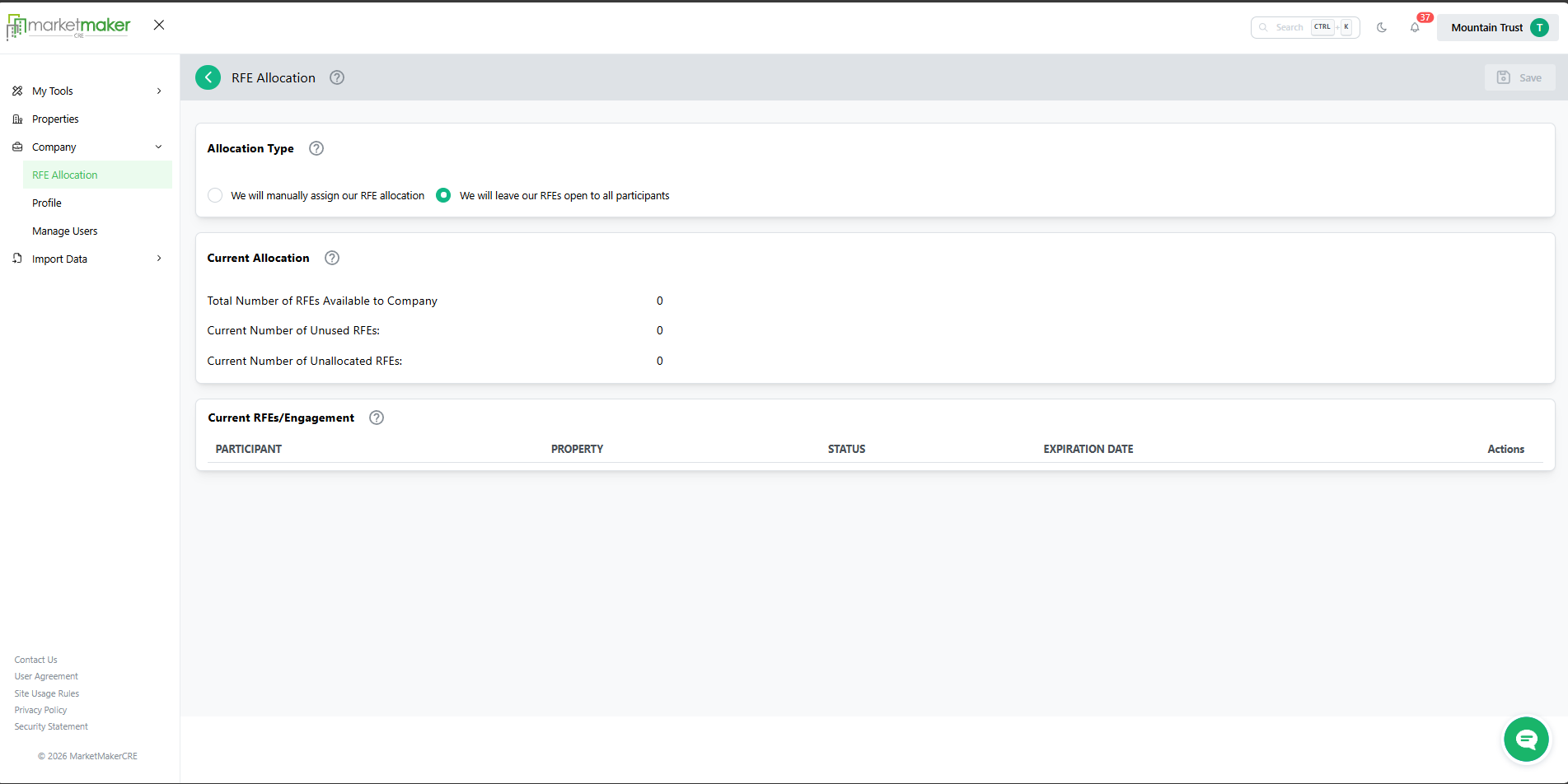Image resolution: width=1568 pixels, height=784 pixels.
Task: Go to Manage Users page
Action: pyautogui.click(x=64, y=231)
